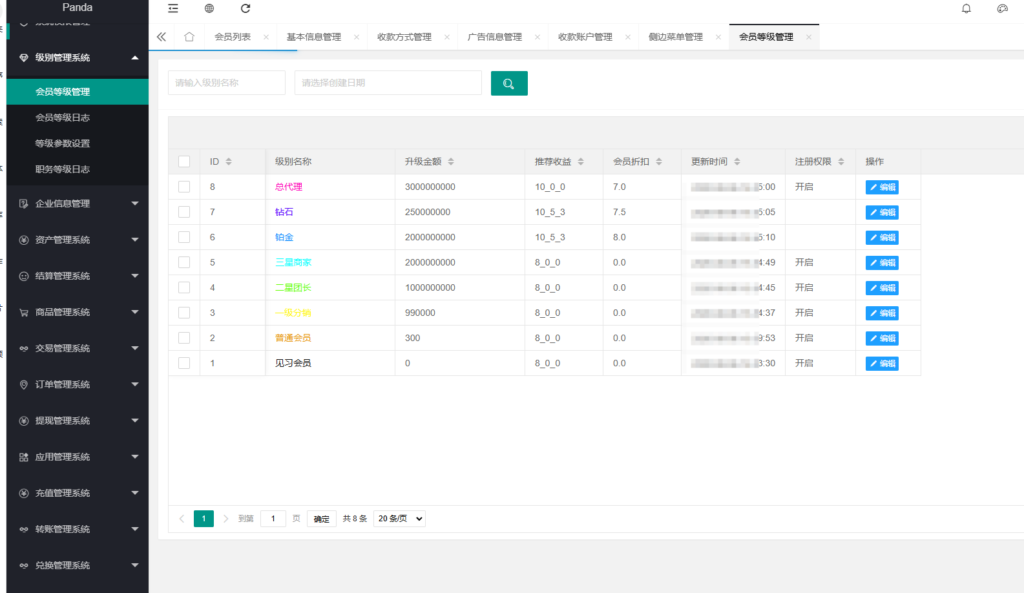Sort the table by 升级金额 column

451,161
